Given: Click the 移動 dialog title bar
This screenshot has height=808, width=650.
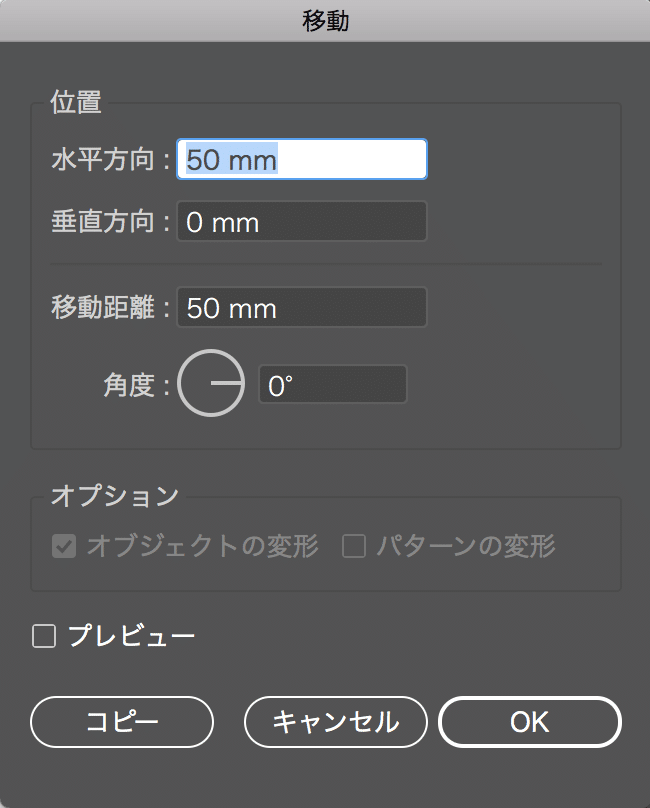Looking at the screenshot, I should 325,21.
